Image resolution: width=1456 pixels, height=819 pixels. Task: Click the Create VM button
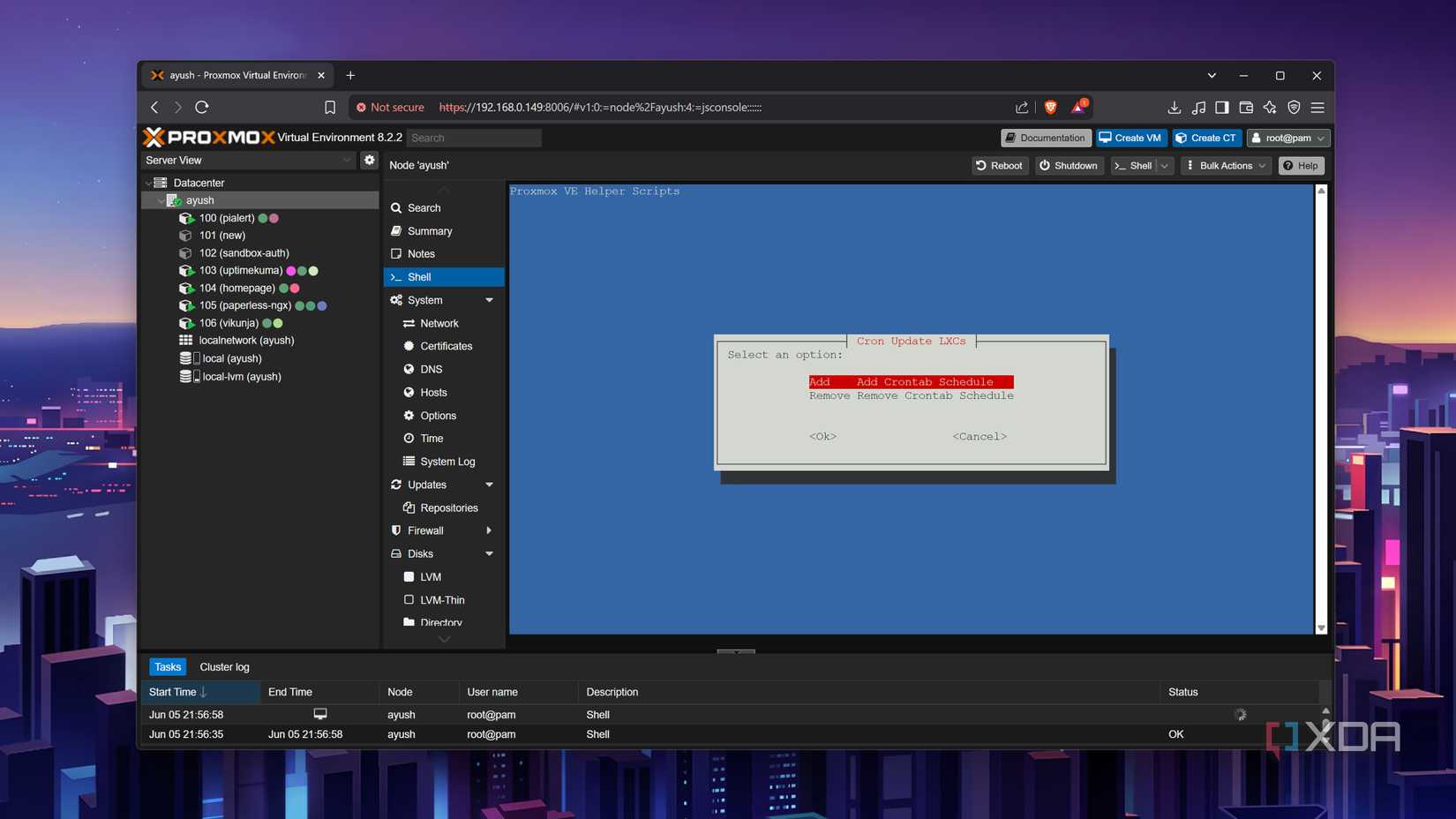(1130, 138)
